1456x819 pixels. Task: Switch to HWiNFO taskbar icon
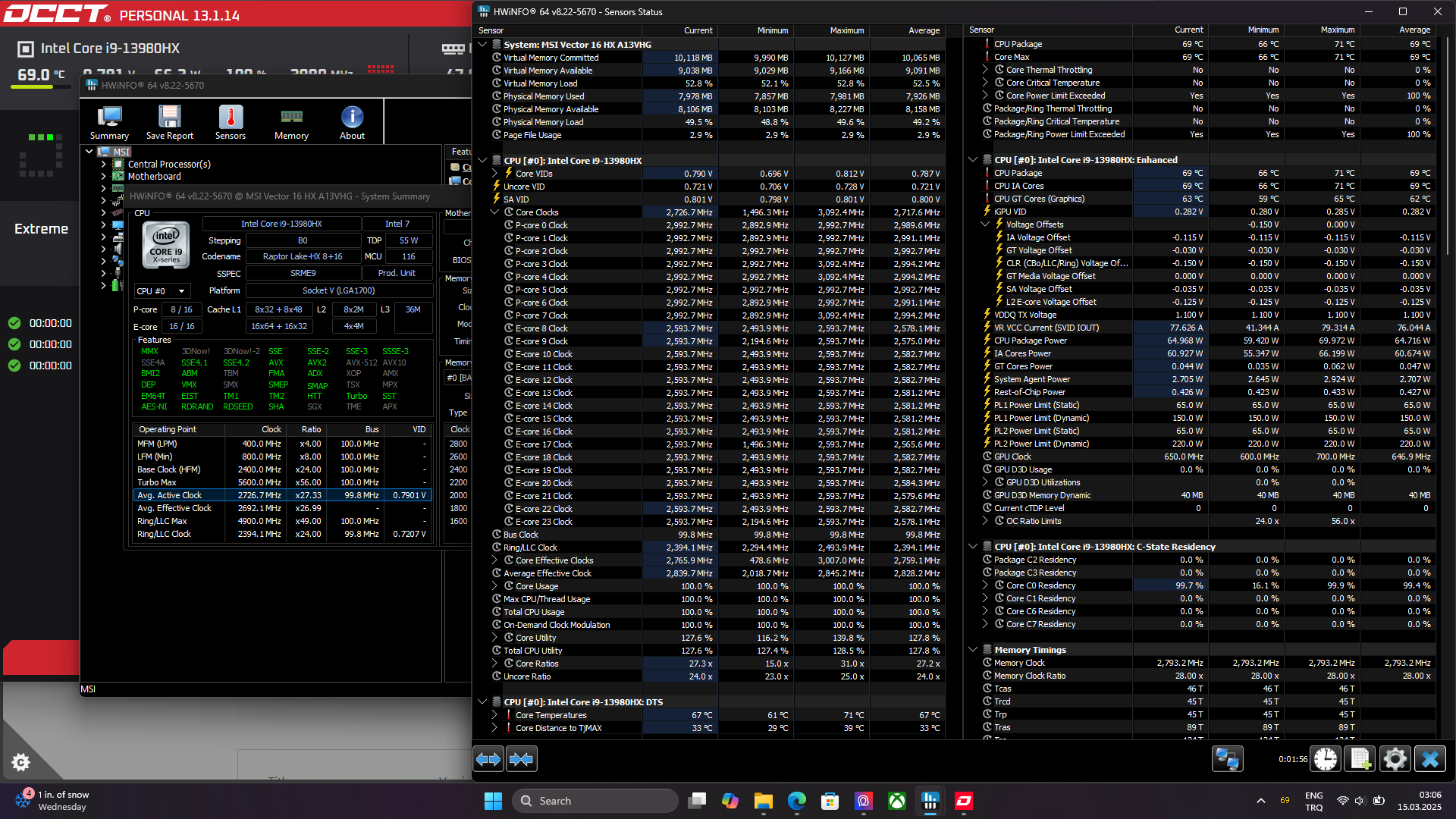click(x=930, y=801)
